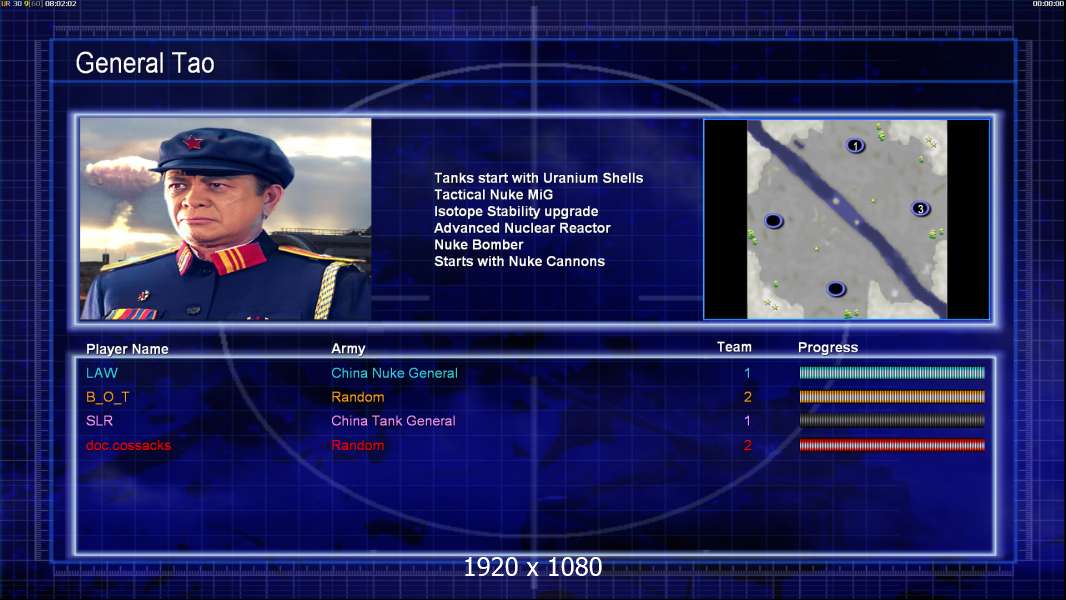Select the unnumbered bottom start marker on minimap
Viewport: 1066px width, 600px height.
pyautogui.click(x=836, y=289)
